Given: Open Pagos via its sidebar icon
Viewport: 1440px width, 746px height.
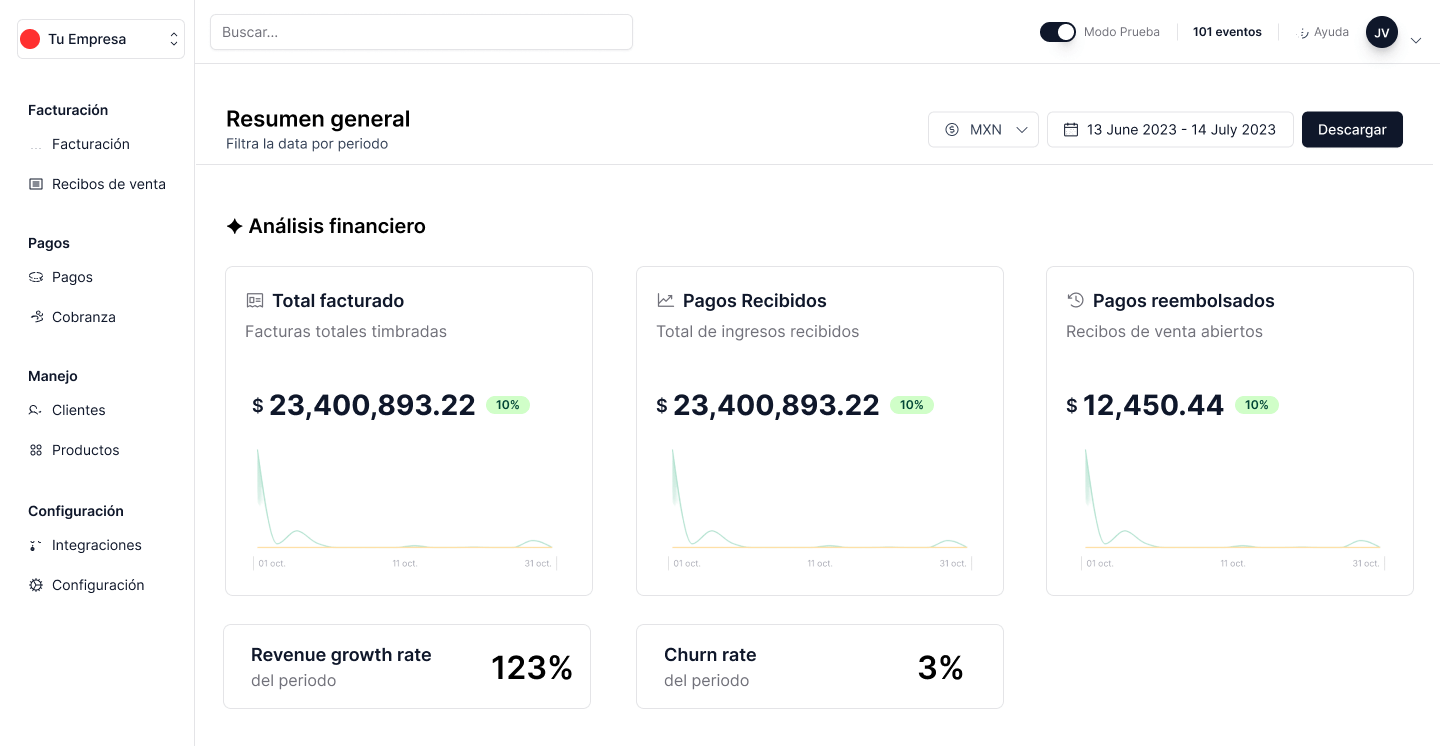Looking at the screenshot, I should (x=37, y=277).
